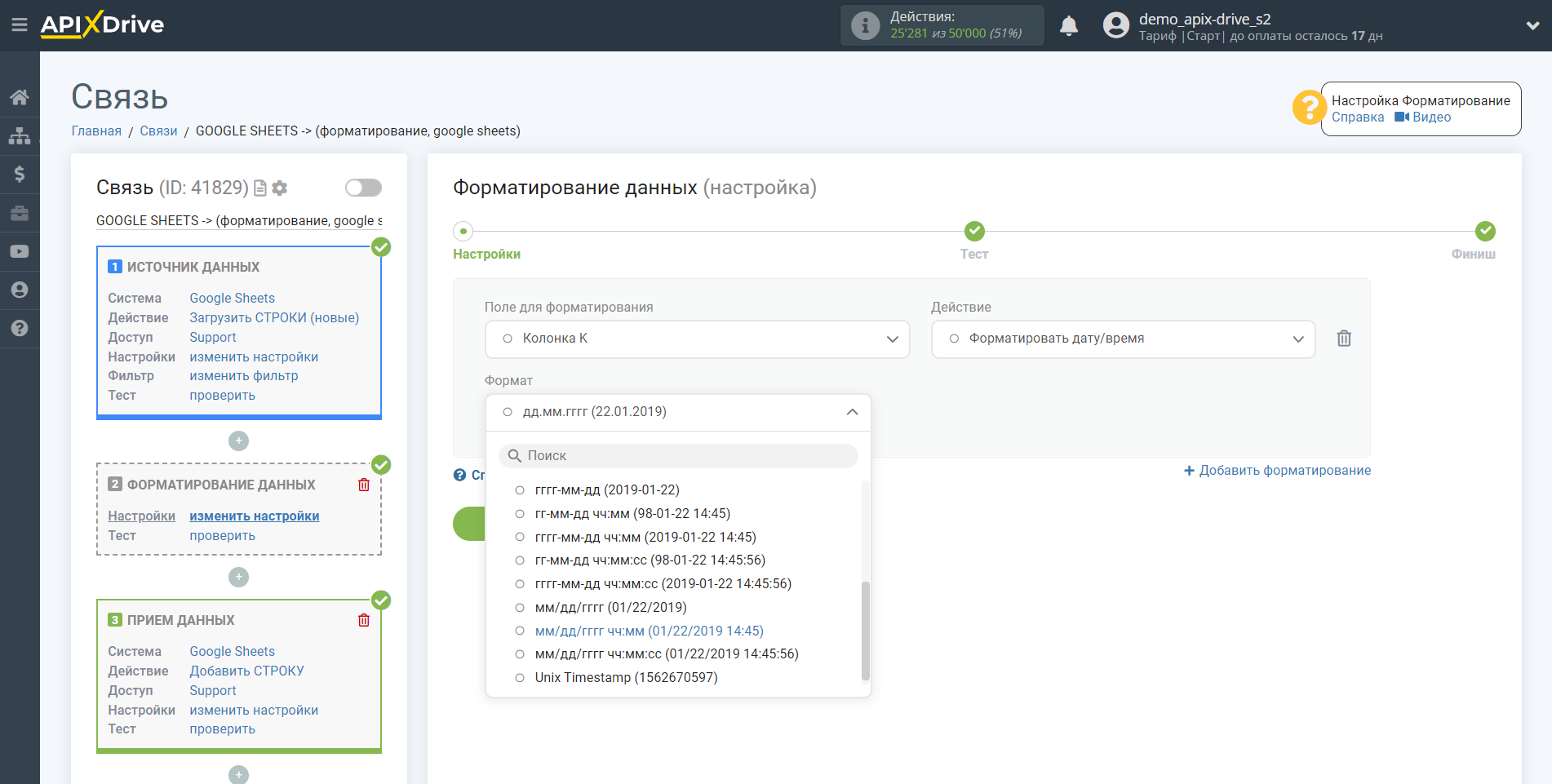
Task: Open the hamburger menu icon
Action: (x=20, y=25)
